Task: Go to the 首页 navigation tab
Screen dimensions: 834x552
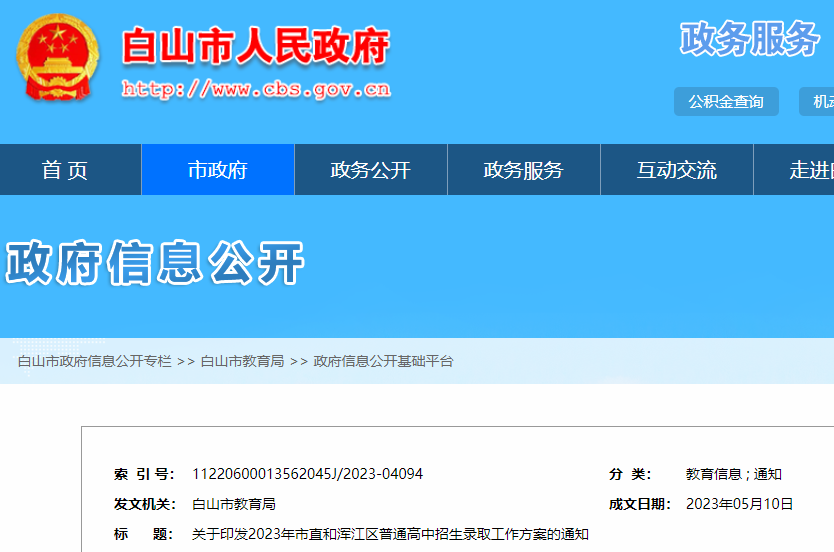Action: point(70,170)
